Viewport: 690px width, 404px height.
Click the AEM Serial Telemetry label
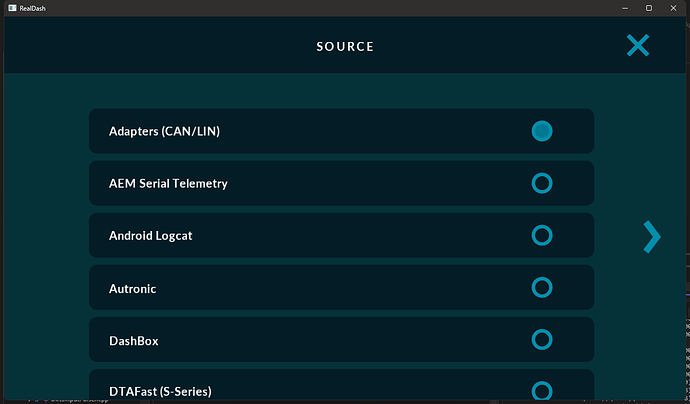click(x=168, y=184)
